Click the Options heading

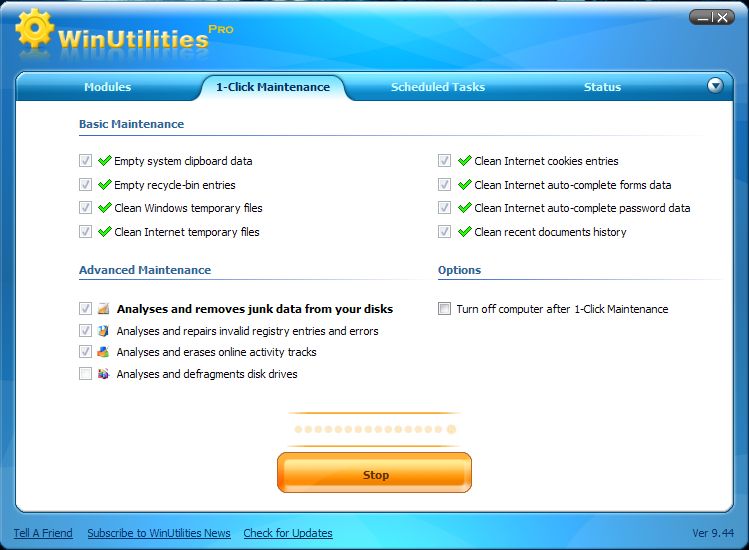click(x=460, y=270)
